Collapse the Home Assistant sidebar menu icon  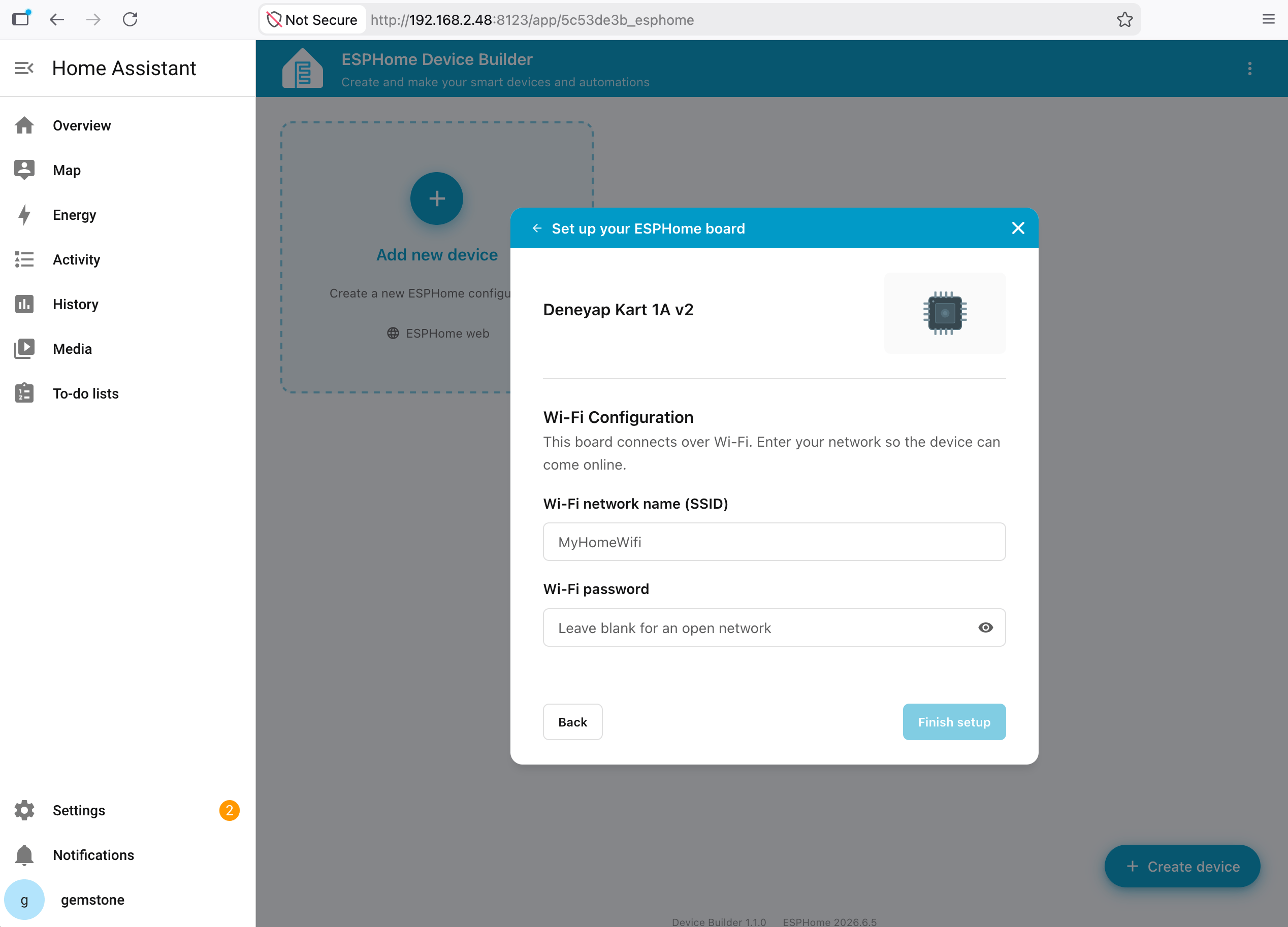(24, 68)
